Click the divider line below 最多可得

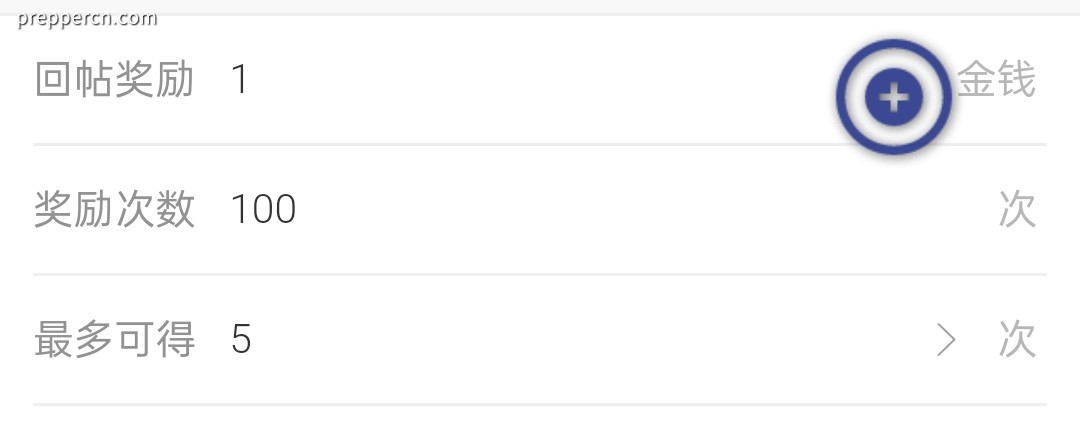[540, 404]
